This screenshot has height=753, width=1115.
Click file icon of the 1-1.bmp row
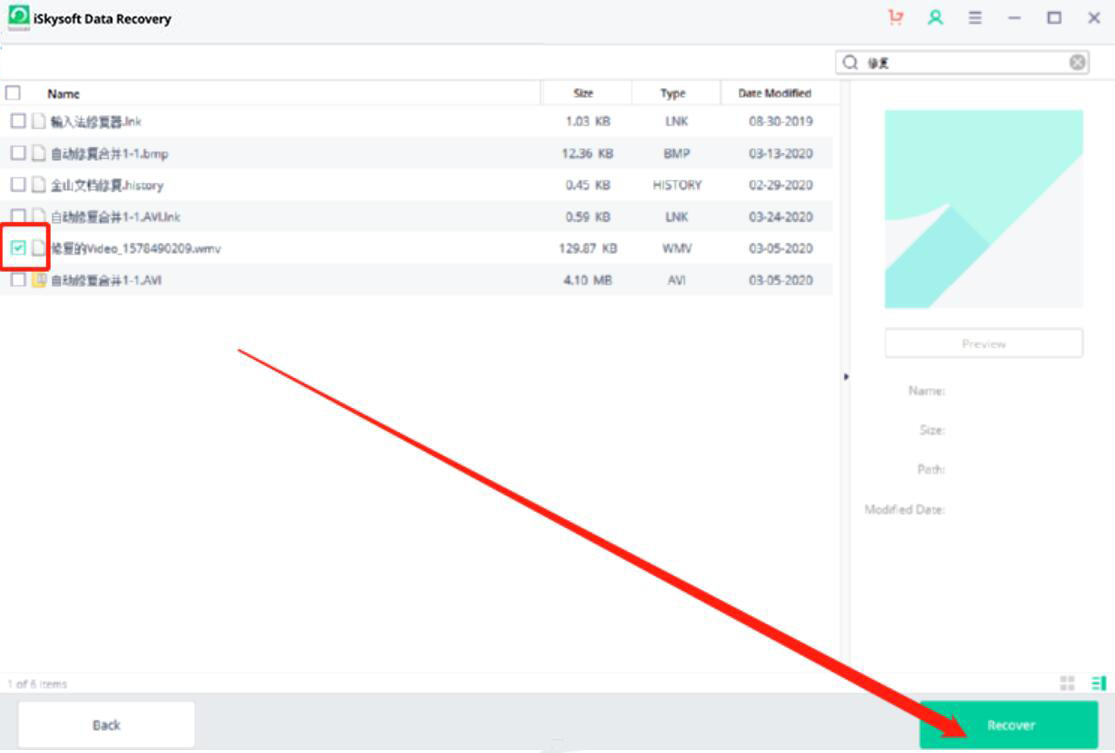coord(38,153)
